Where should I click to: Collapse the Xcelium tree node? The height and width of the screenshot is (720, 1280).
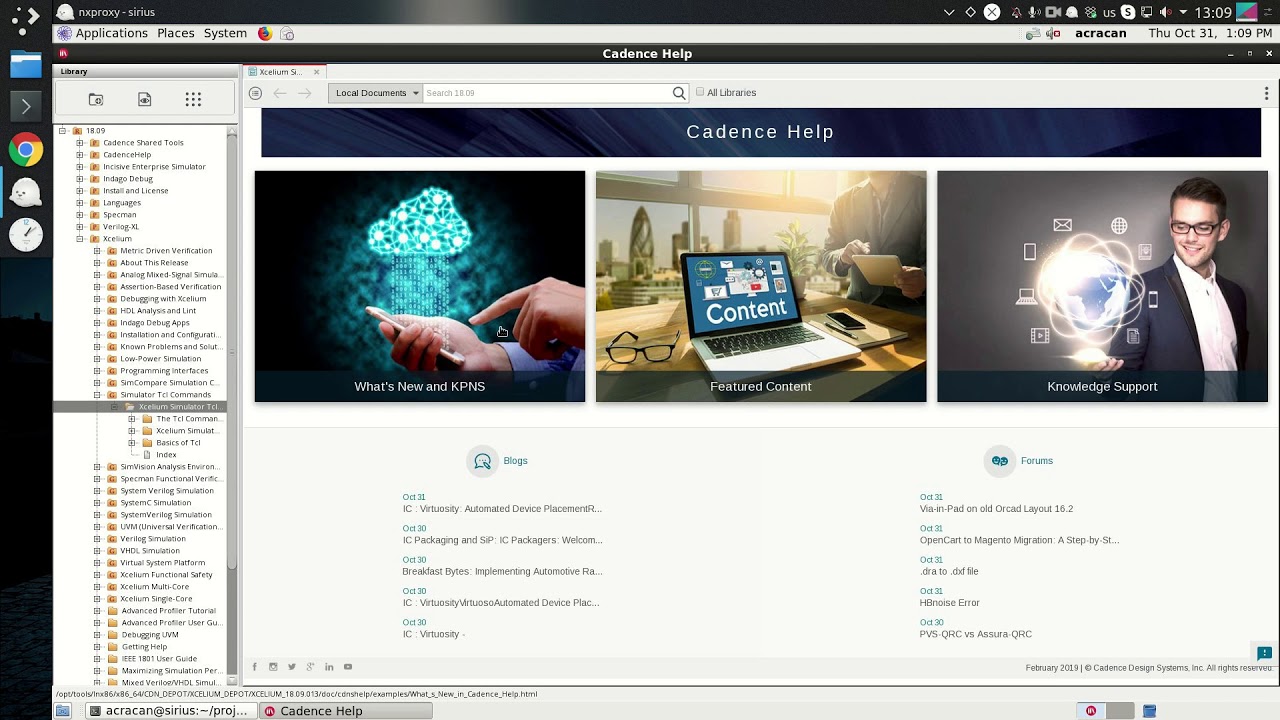pyautogui.click(x=80, y=239)
